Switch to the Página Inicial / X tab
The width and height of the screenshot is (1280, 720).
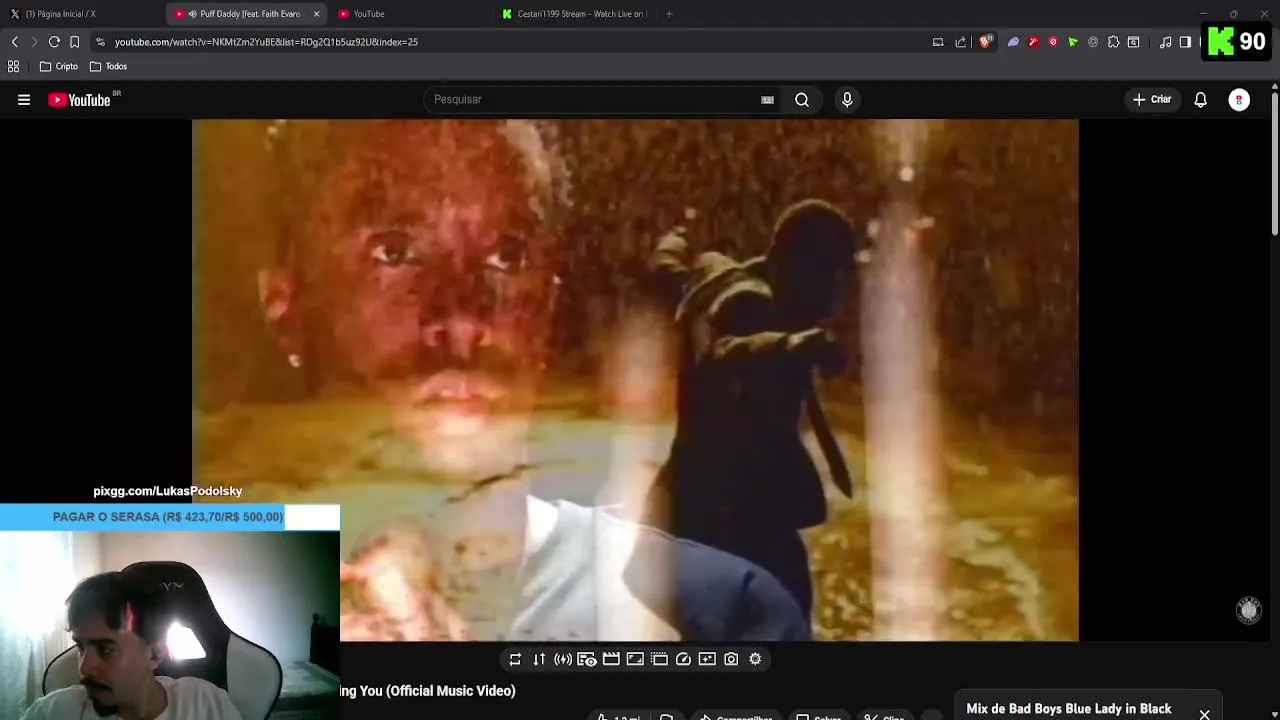[x=80, y=14]
